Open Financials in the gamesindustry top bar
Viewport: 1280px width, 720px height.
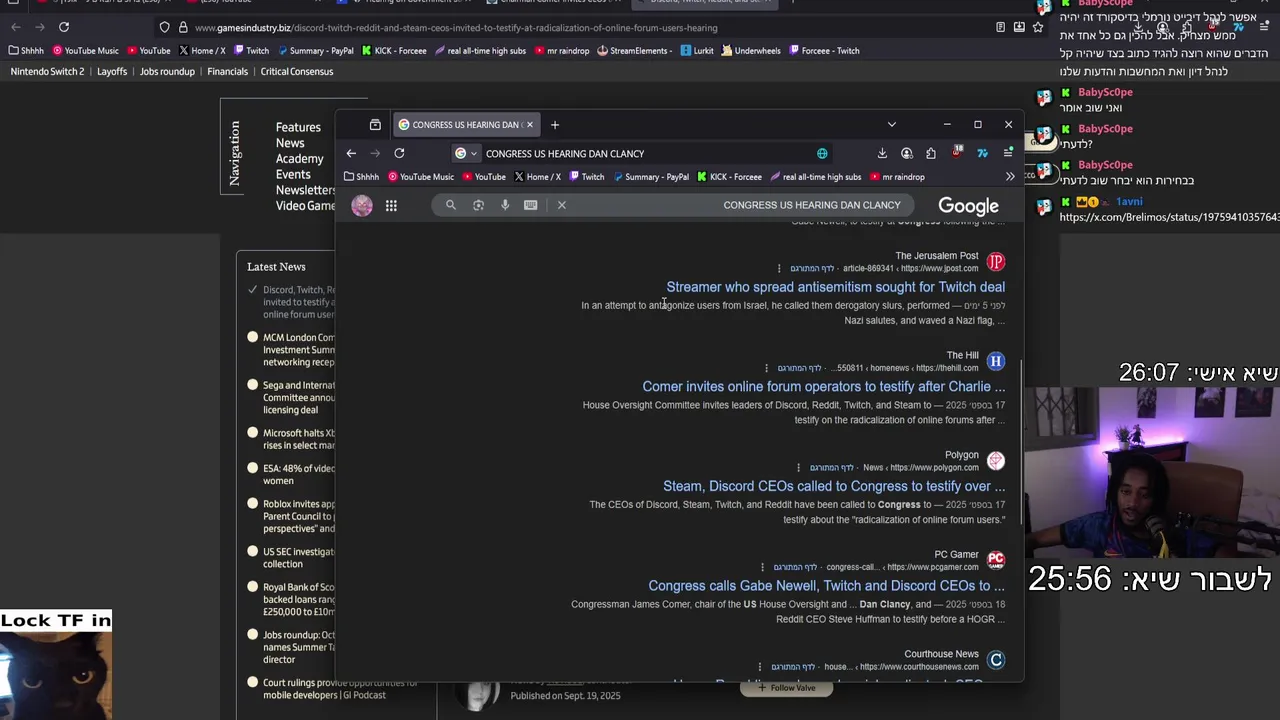tap(227, 72)
